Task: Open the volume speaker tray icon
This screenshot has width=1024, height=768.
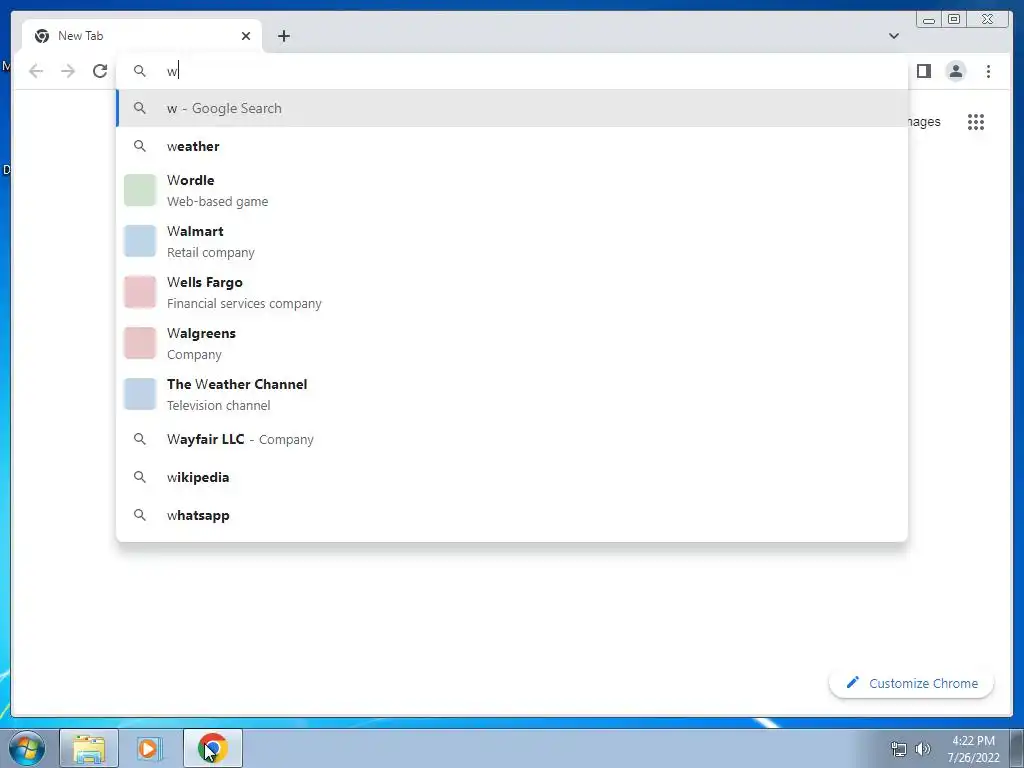Action: (923, 749)
